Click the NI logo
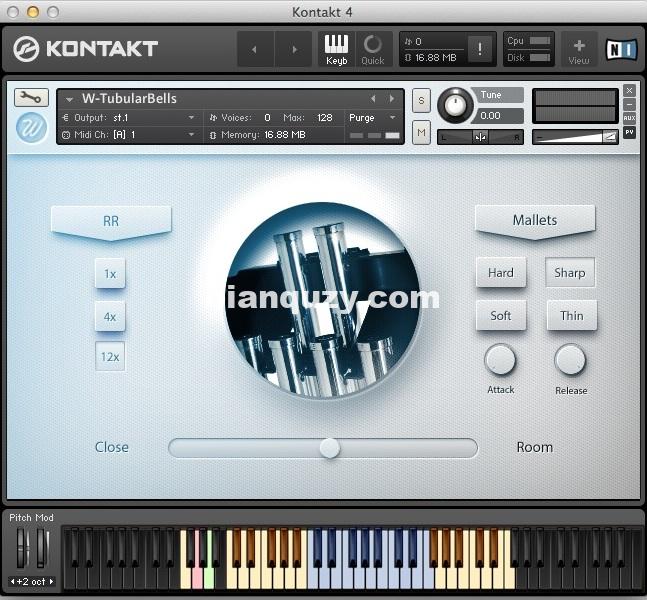The height and width of the screenshot is (600, 647). pos(621,50)
